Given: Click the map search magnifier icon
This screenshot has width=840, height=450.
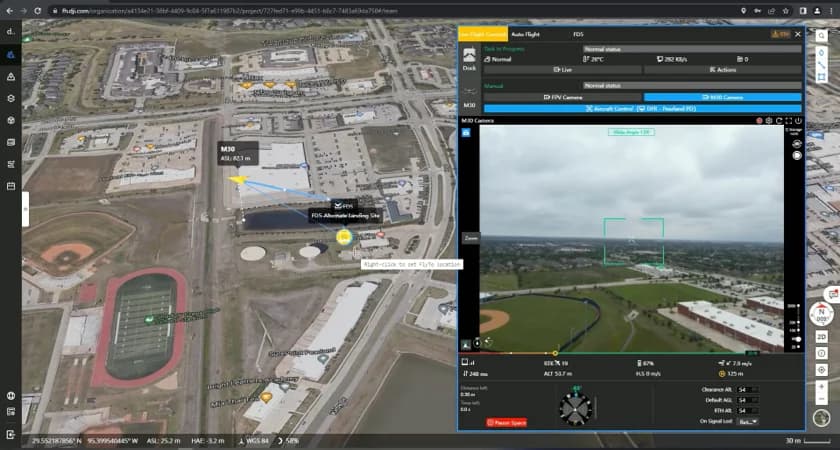Looking at the screenshot, I should (x=822, y=35).
